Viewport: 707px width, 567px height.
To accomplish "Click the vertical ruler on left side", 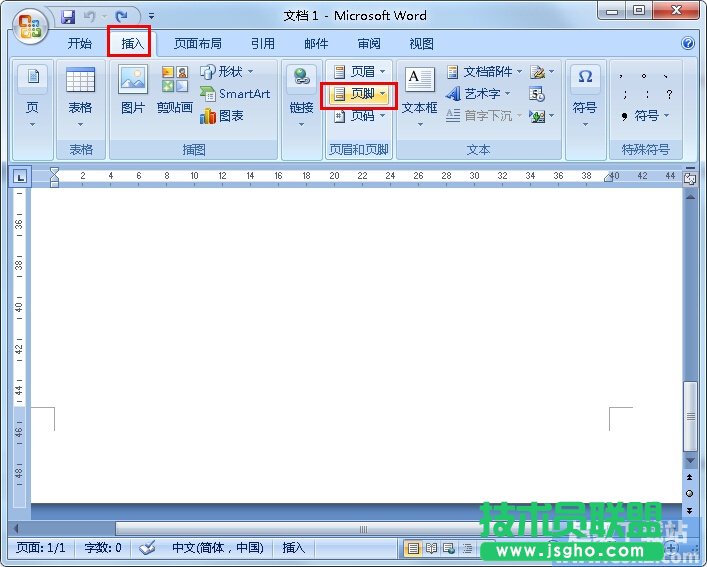I will point(19,347).
